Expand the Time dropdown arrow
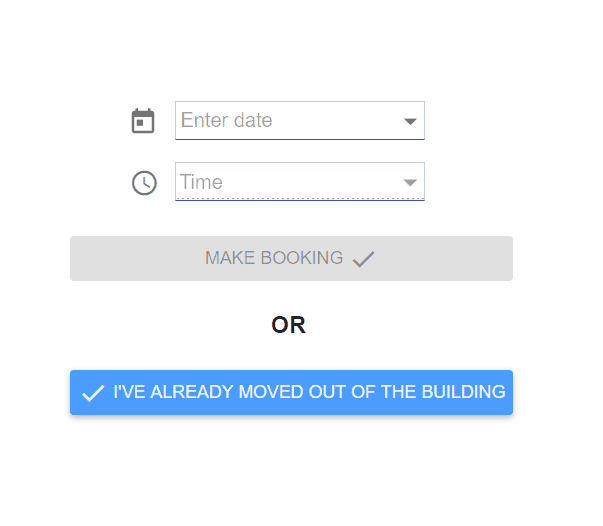Image resolution: width=603 pixels, height=526 pixels. click(410, 182)
